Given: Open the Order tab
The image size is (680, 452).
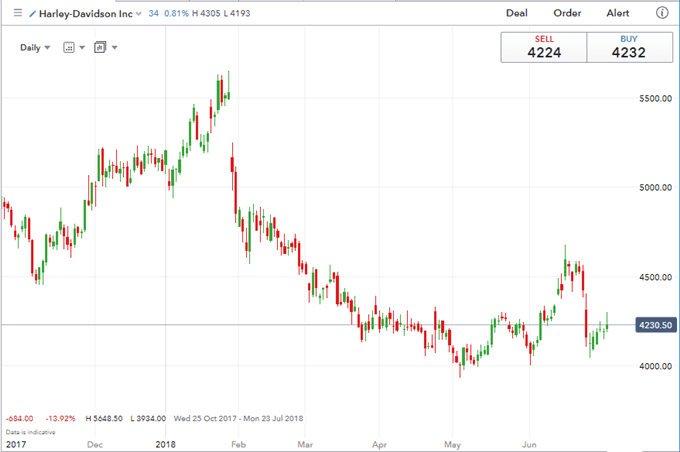Looking at the screenshot, I should pyautogui.click(x=567, y=13).
